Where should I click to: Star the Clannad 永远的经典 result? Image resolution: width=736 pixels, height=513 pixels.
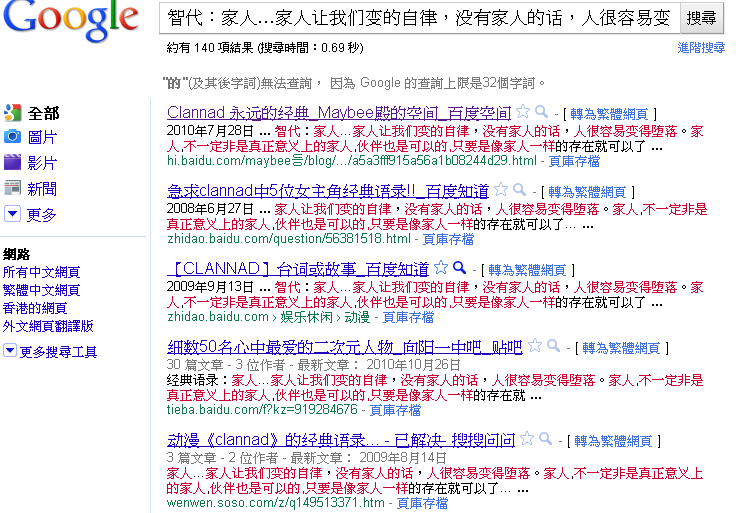coord(523,112)
